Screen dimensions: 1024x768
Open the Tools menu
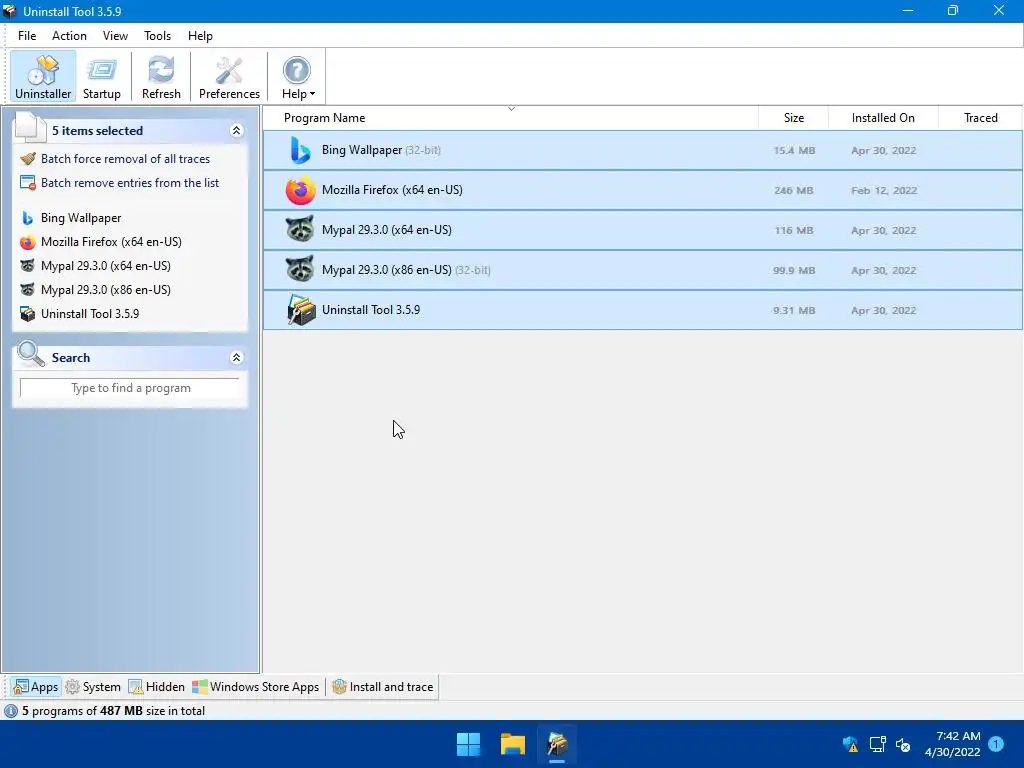click(x=157, y=36)
